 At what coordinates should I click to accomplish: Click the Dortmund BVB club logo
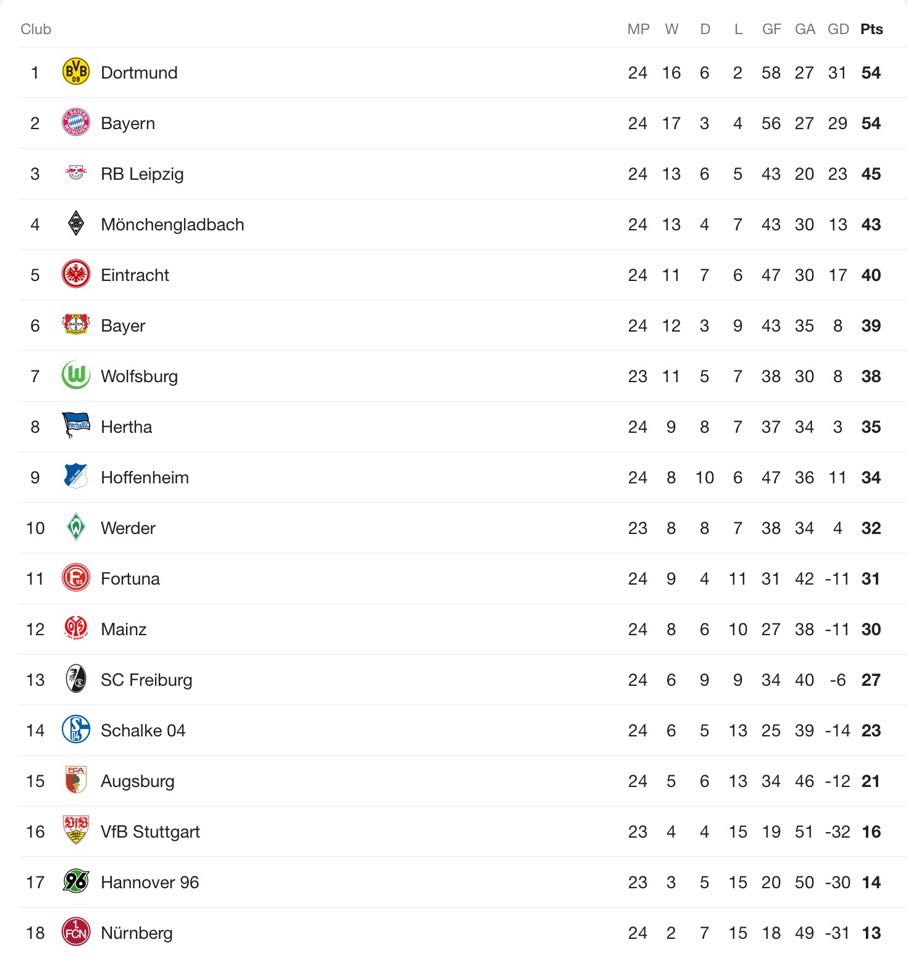pyautogui.click(x=76, y=72)
